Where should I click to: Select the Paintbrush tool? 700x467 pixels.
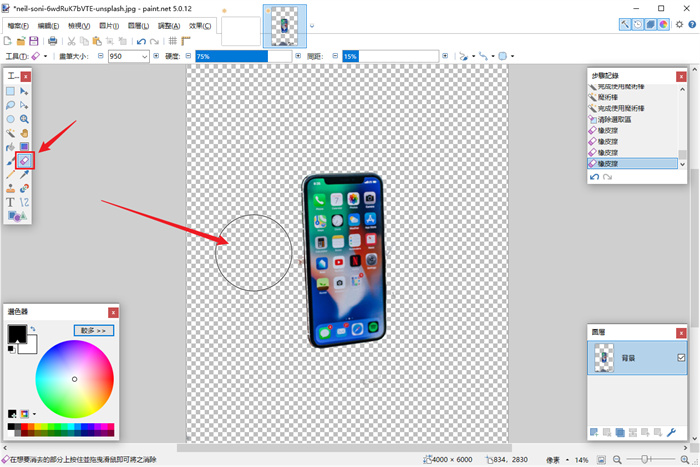[x=11, y=160]
